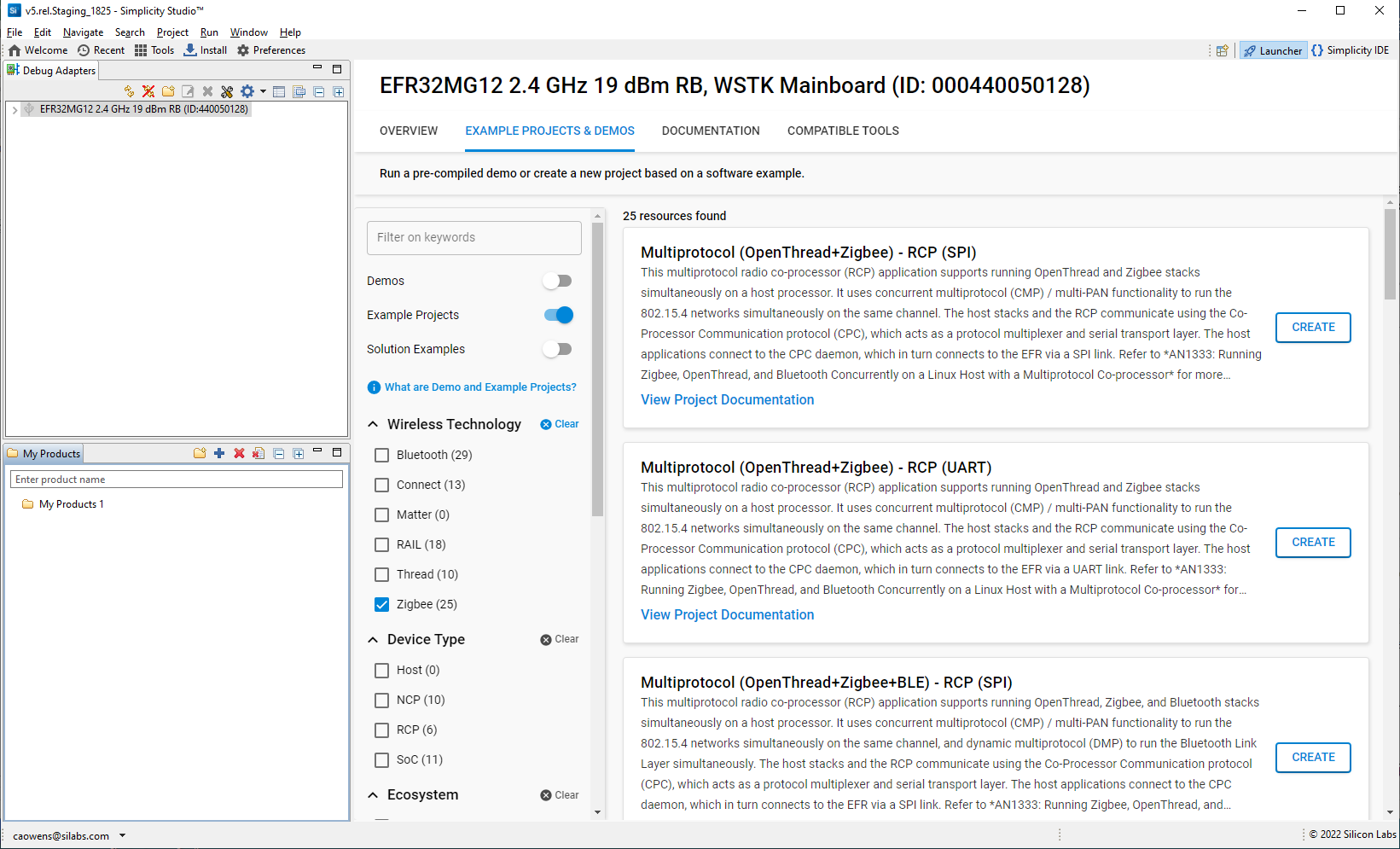
Task: Click the Tools grid icon
Action: (x=141, y=50)
